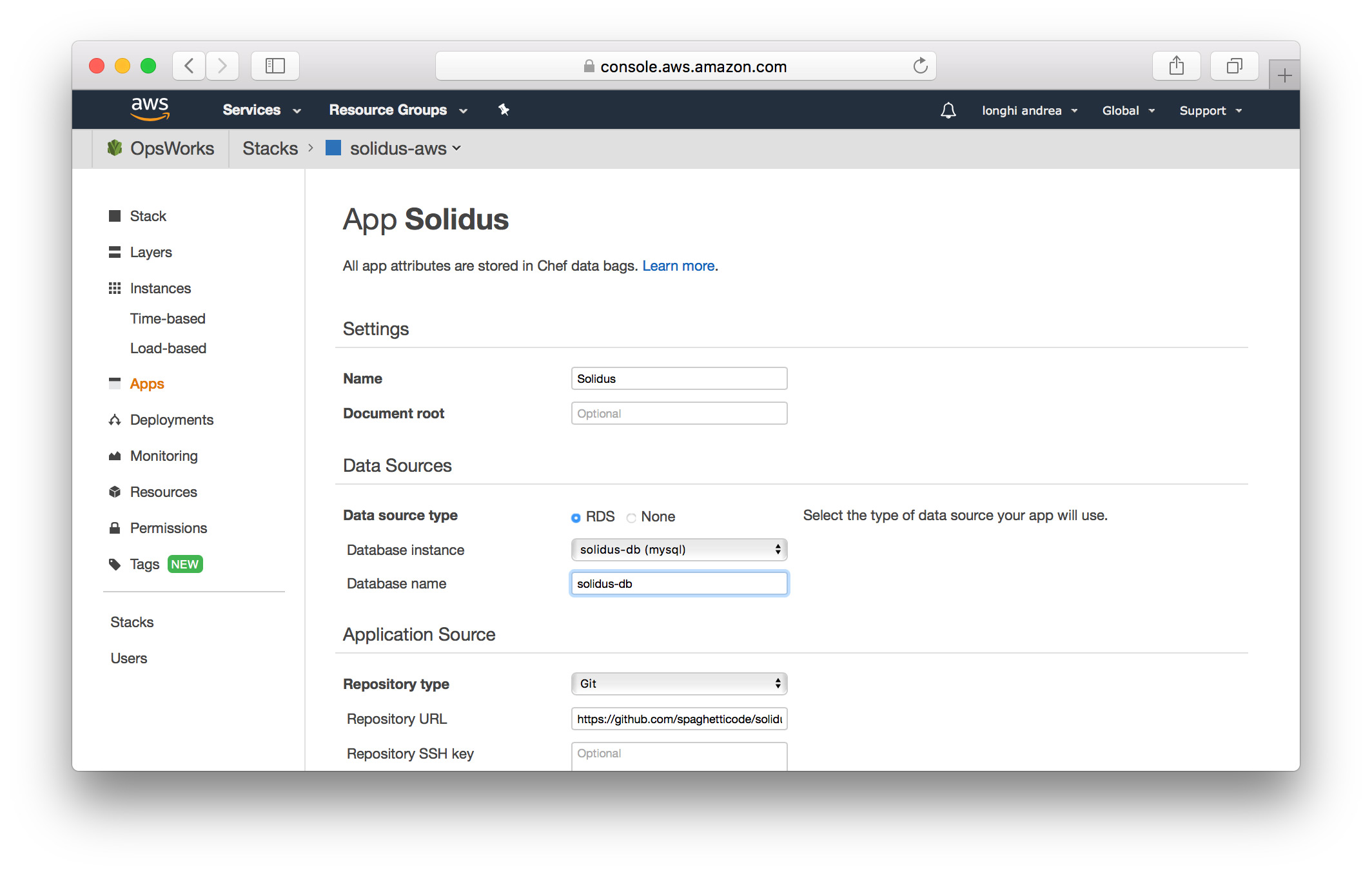Open the Repository type dropdown showing Git
Screen dimensions: 1372x874
678,683
